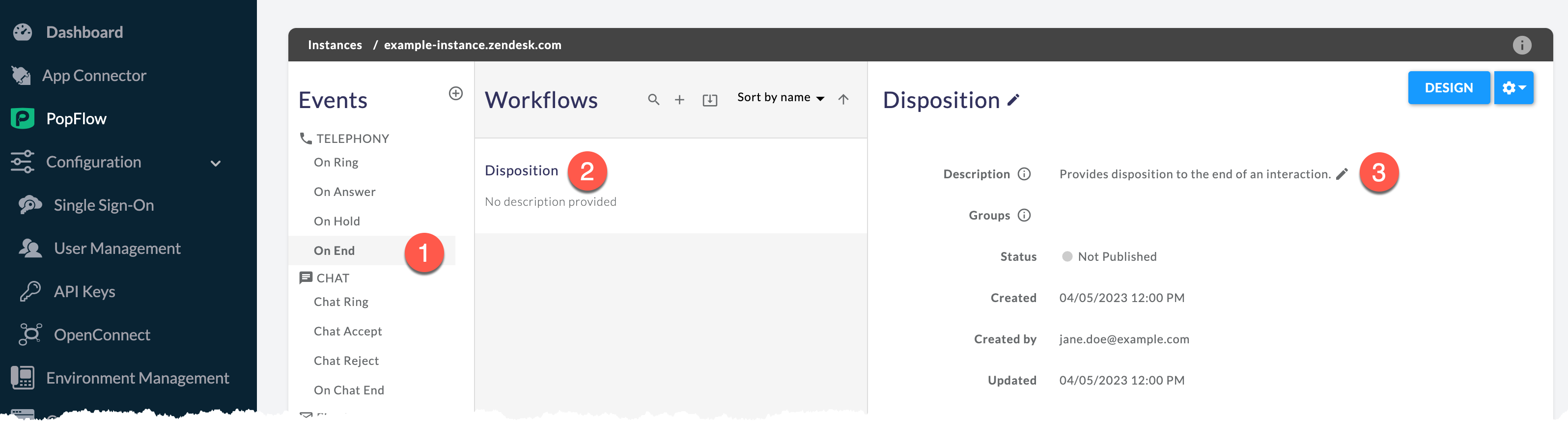Edit the Disposition title pencil icon

pos(1013,100)
